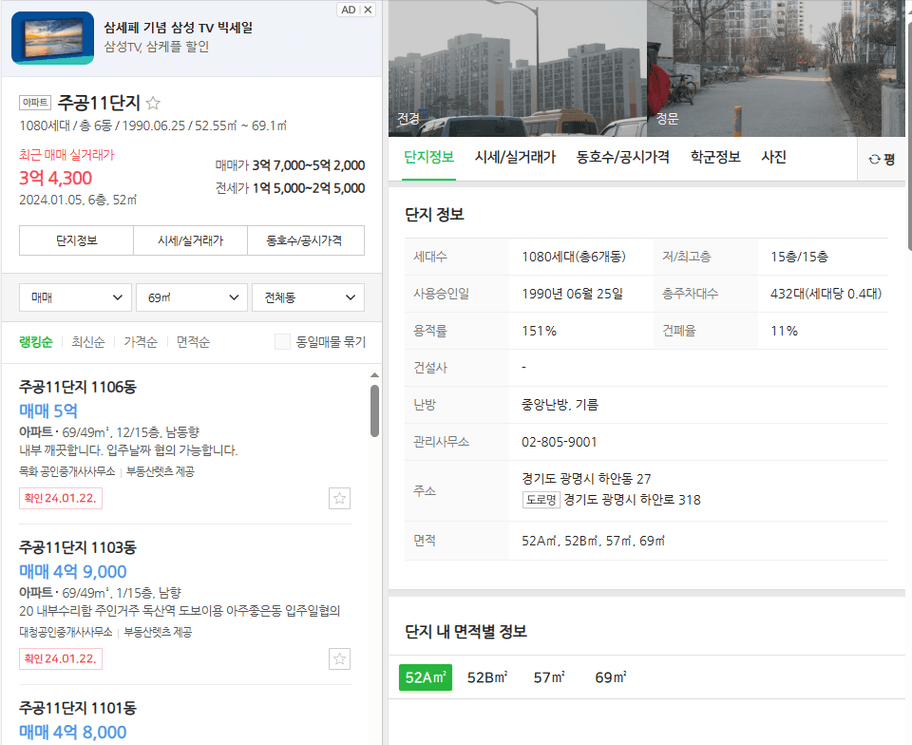912x745 pixels.
Task: Sort listings by 랭킹순
Action: (x=36, y=342)
